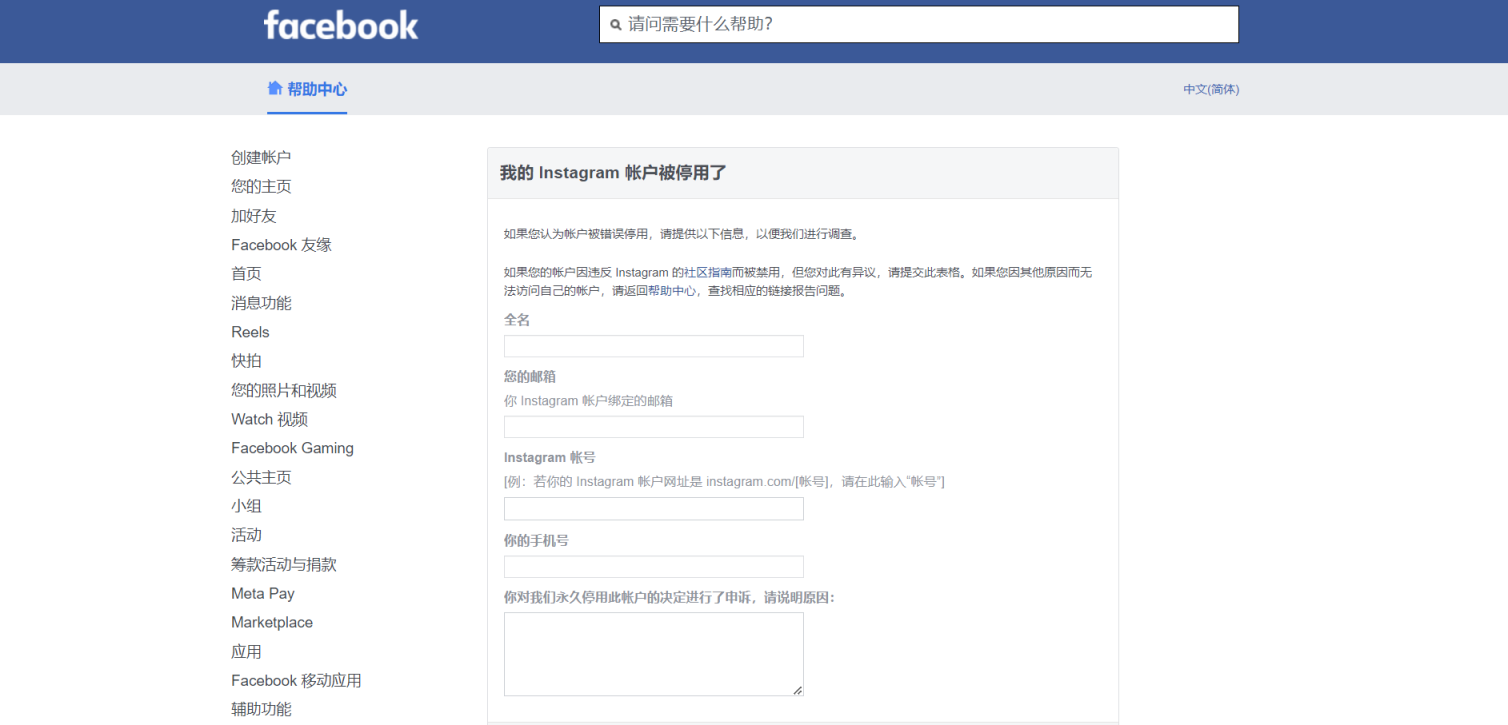Click the house icon beside 帮助中心
The width and height of the screenshot is (1508, 725).
275,88
